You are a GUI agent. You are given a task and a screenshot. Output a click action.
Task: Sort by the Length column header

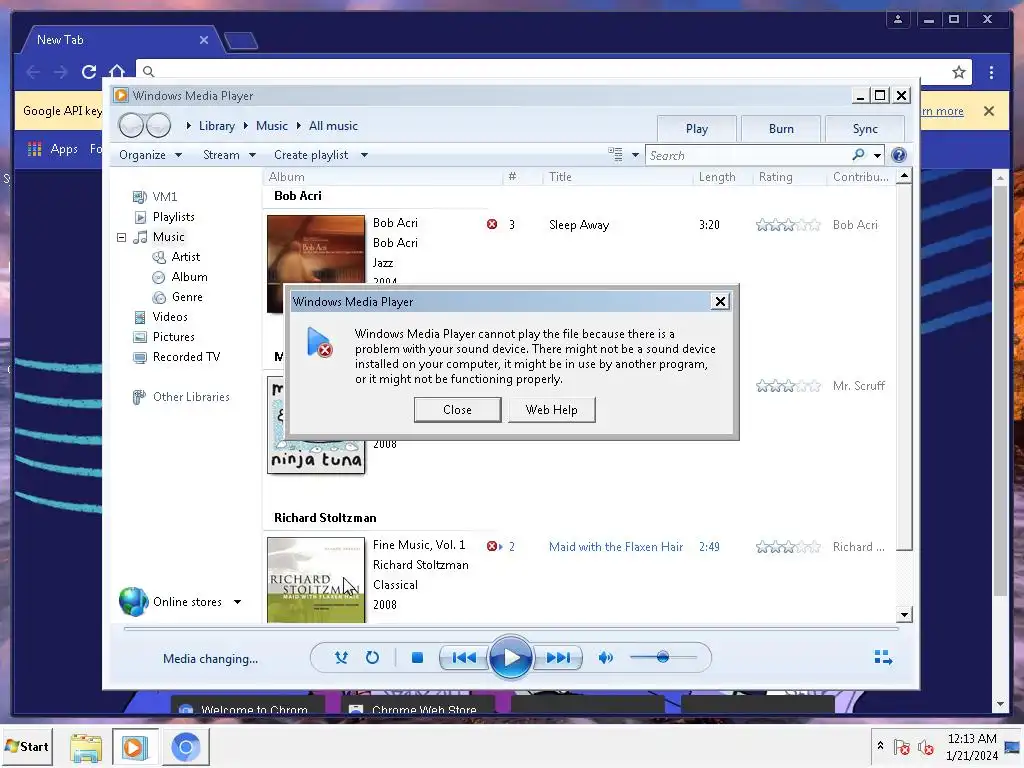pyautogui.click(x=716, y=177)
